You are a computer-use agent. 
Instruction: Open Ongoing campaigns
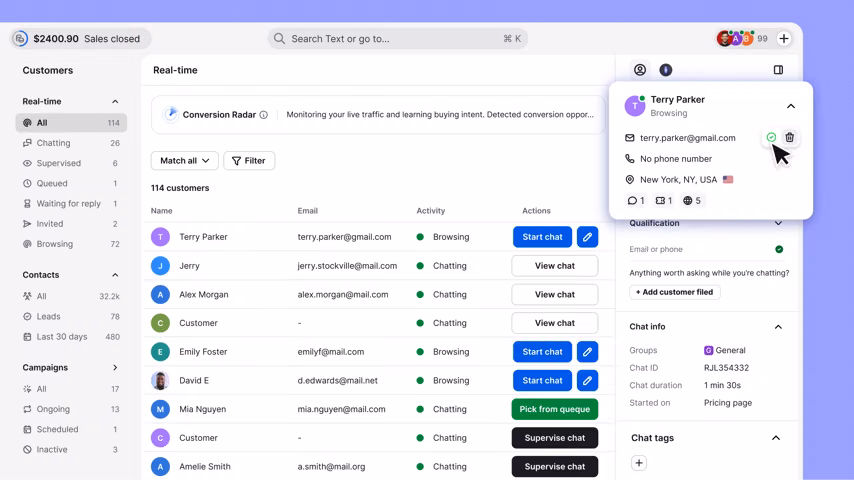[71, 409]
